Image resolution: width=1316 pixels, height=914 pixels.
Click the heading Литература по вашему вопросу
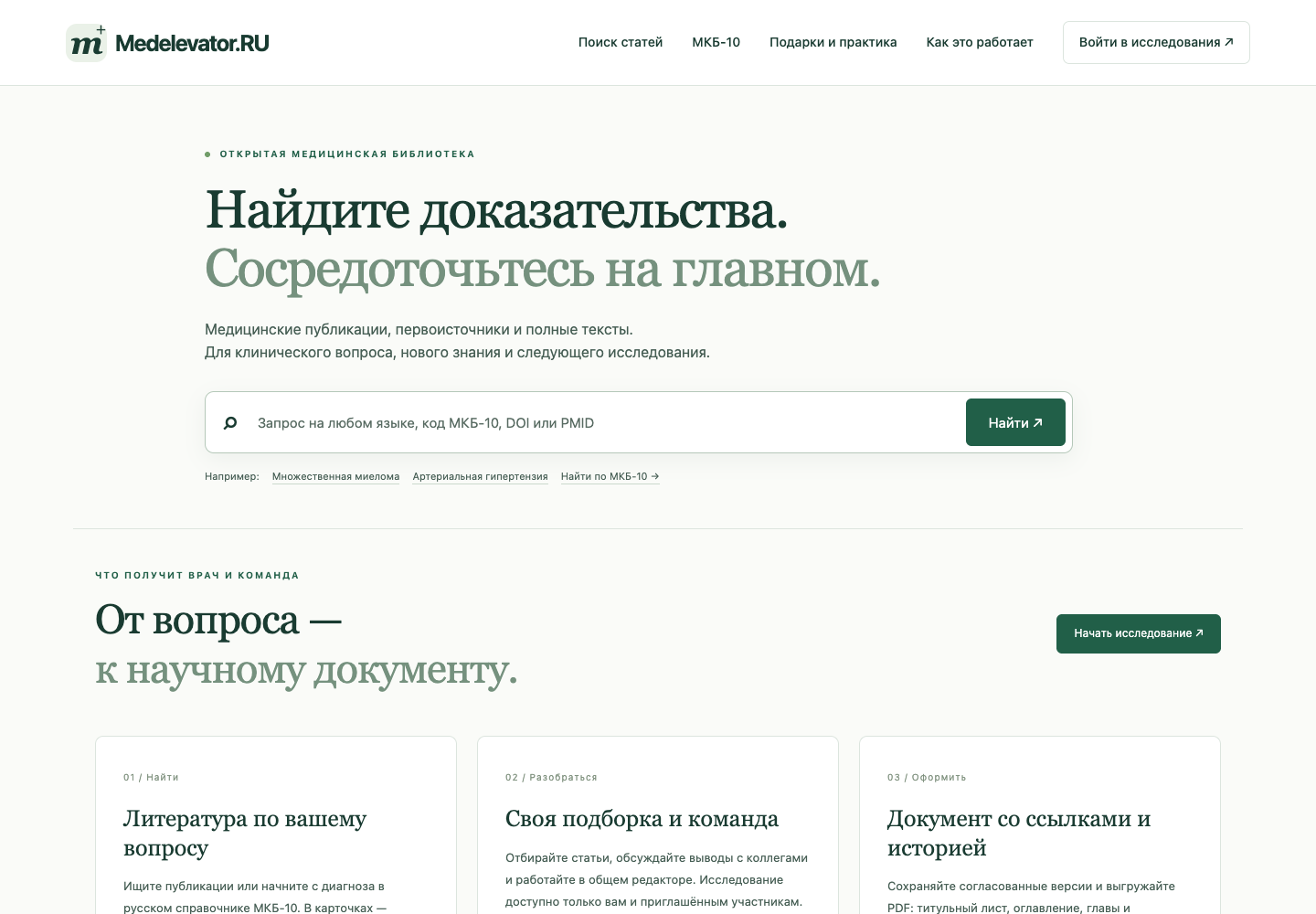click(245, 833)
